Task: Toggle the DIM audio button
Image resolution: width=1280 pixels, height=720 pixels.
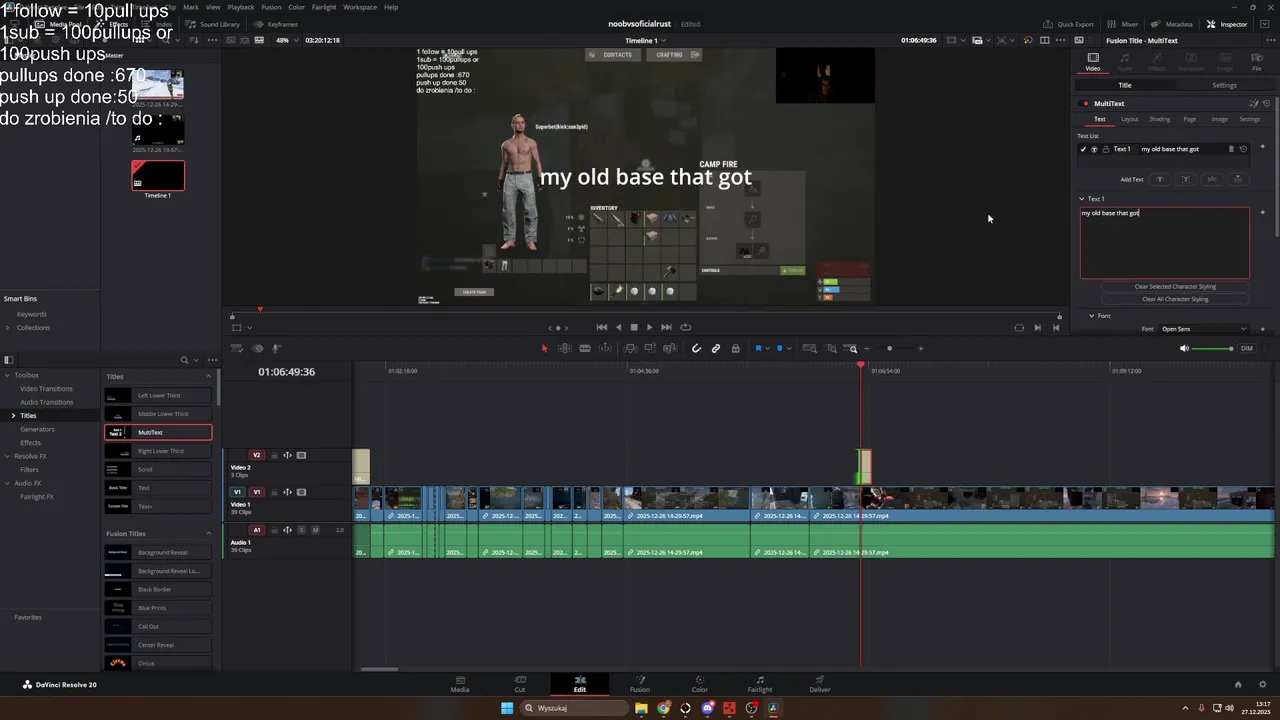Action: tap(1247, 348)
